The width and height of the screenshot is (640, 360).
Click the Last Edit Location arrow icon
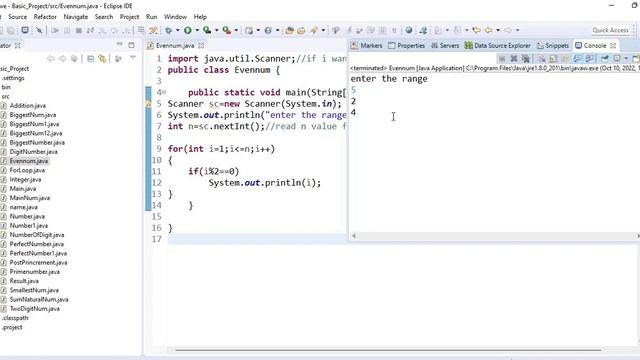pos(476,30)
